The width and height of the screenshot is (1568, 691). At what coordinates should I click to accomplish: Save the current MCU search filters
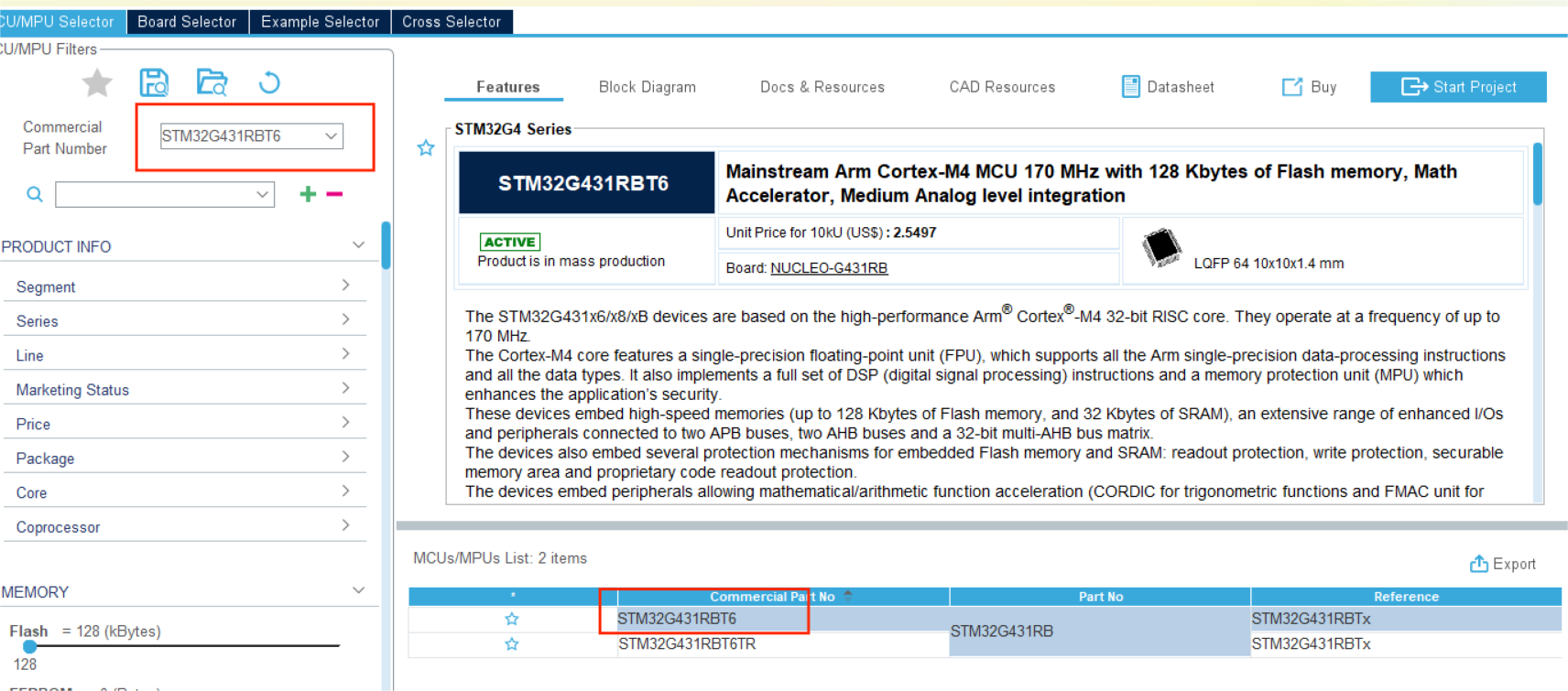[154, 83]
